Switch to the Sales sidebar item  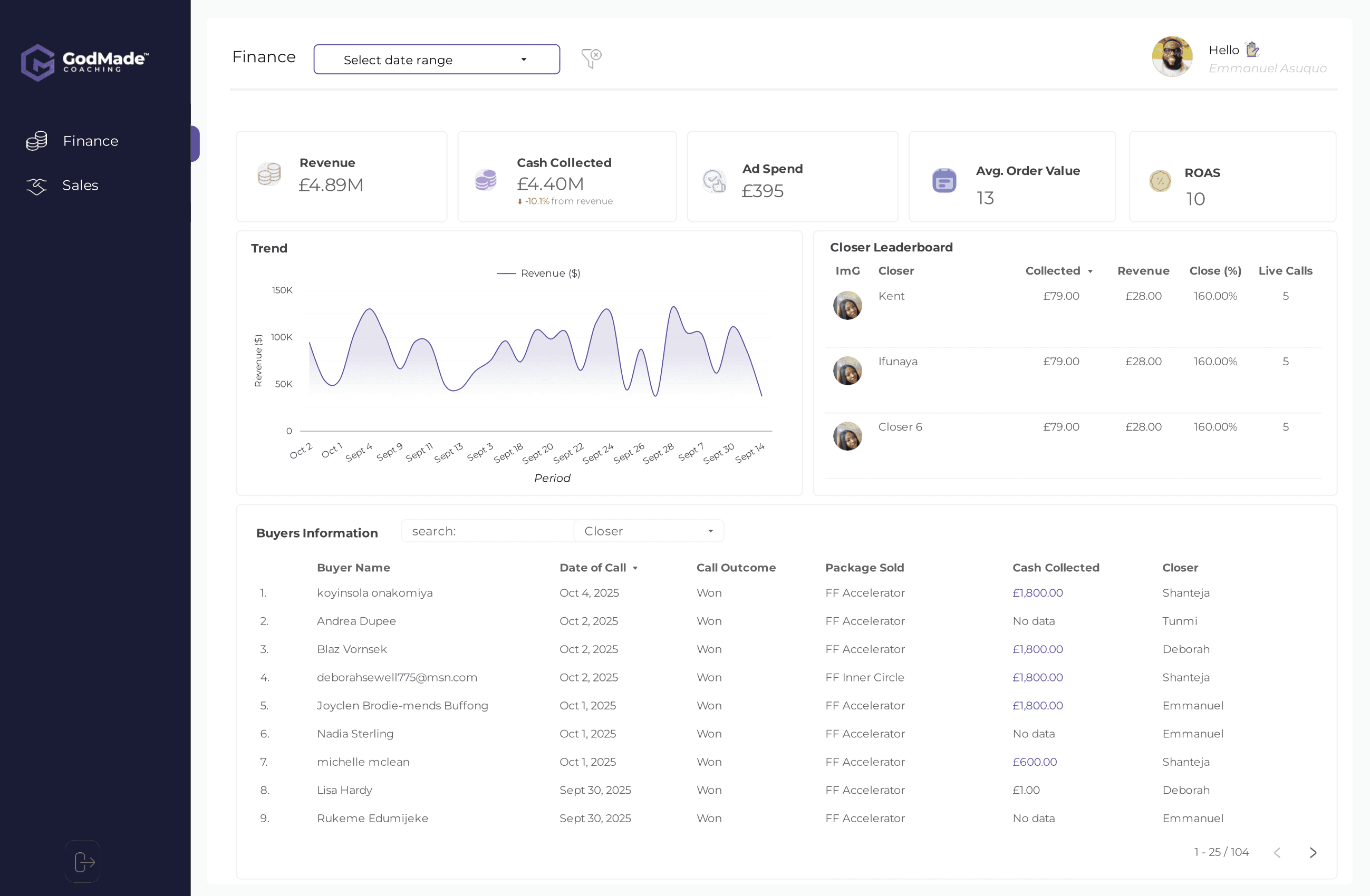click(x=80, y=186)
